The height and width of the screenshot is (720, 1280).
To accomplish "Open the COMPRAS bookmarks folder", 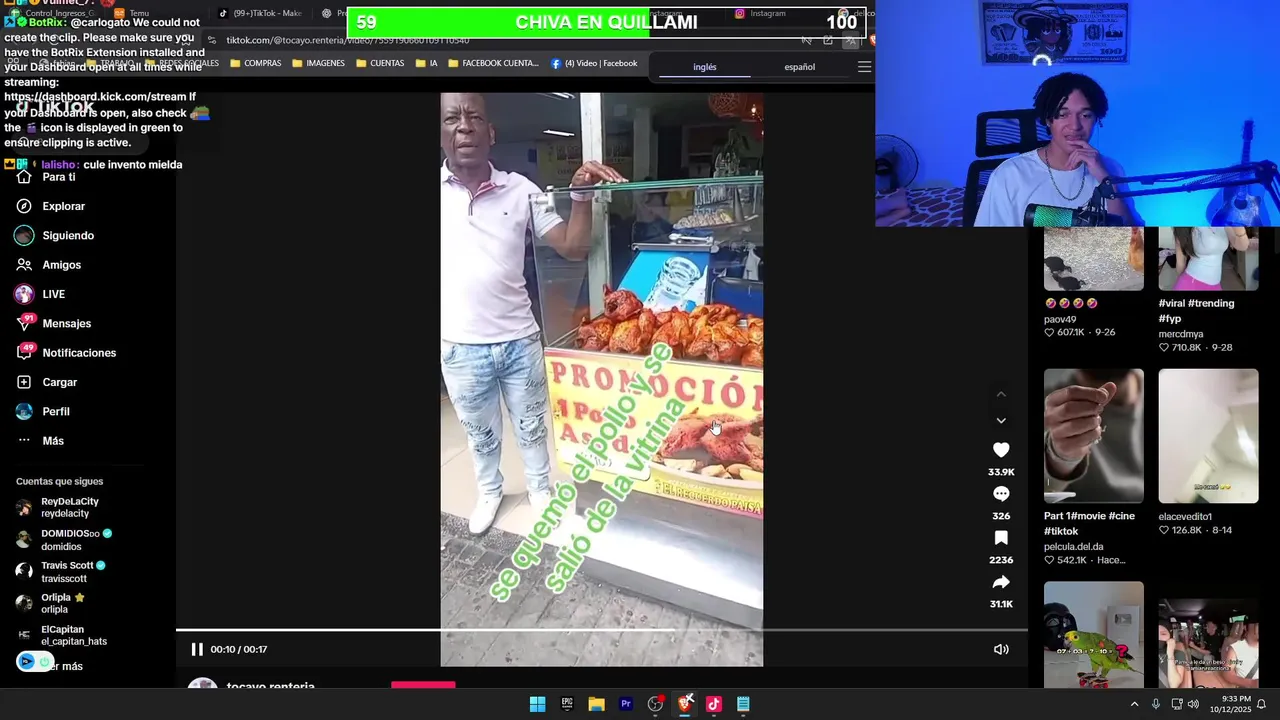I will [256, 63].
